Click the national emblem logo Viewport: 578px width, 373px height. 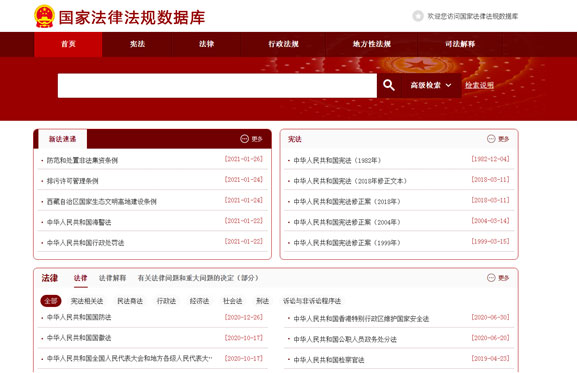coord(45,16)
